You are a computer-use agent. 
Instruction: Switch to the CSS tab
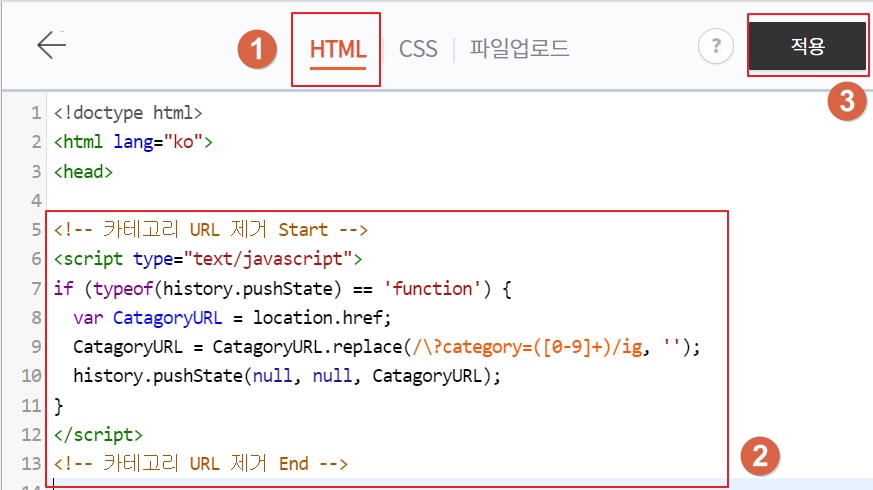click(418, 49)
